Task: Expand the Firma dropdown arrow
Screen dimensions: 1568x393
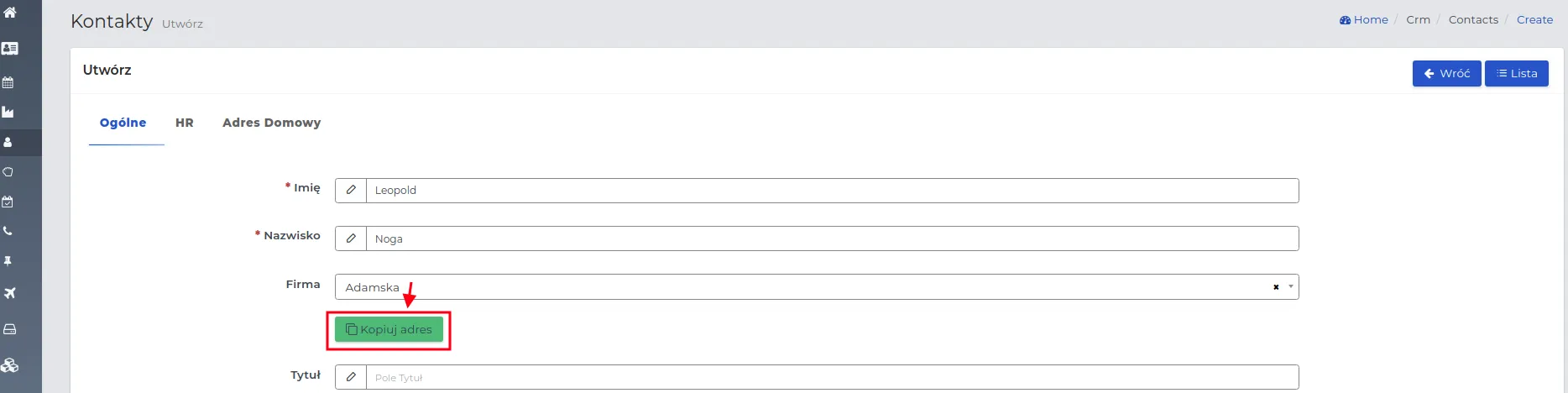Action: pos(1291,287)
